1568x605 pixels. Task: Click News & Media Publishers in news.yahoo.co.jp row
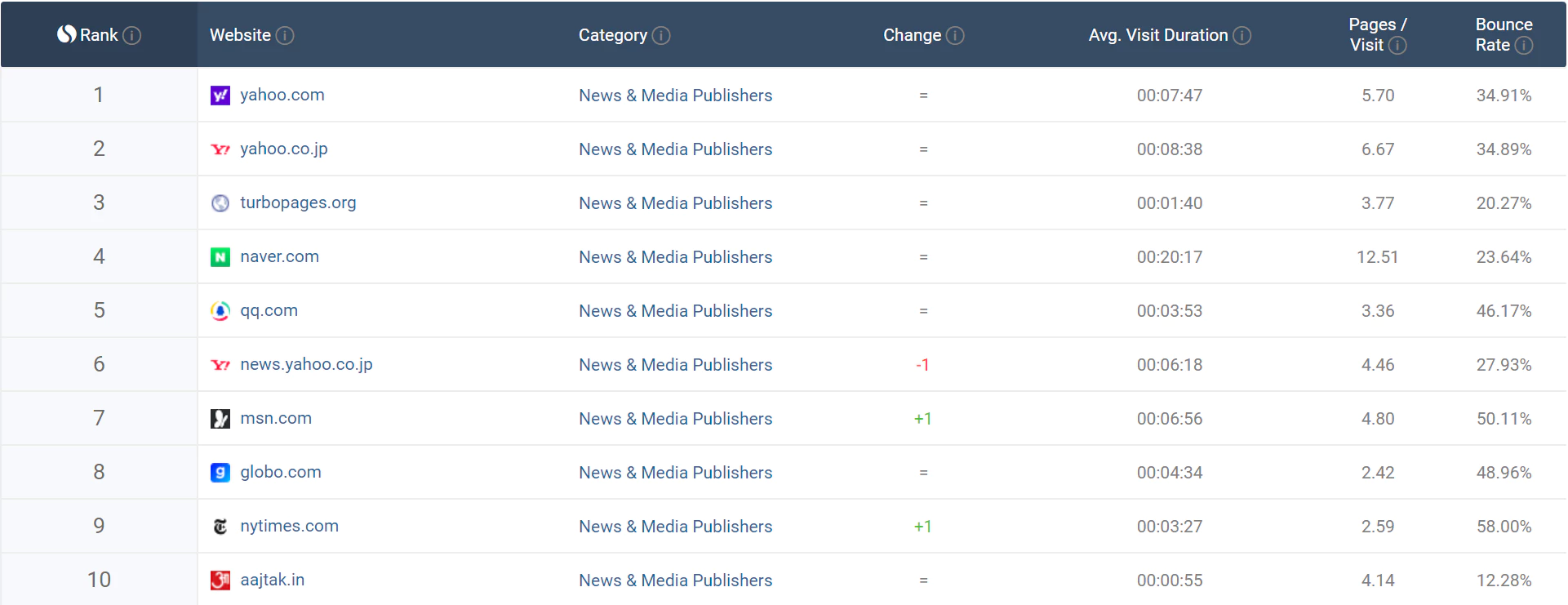pos(675,365)
